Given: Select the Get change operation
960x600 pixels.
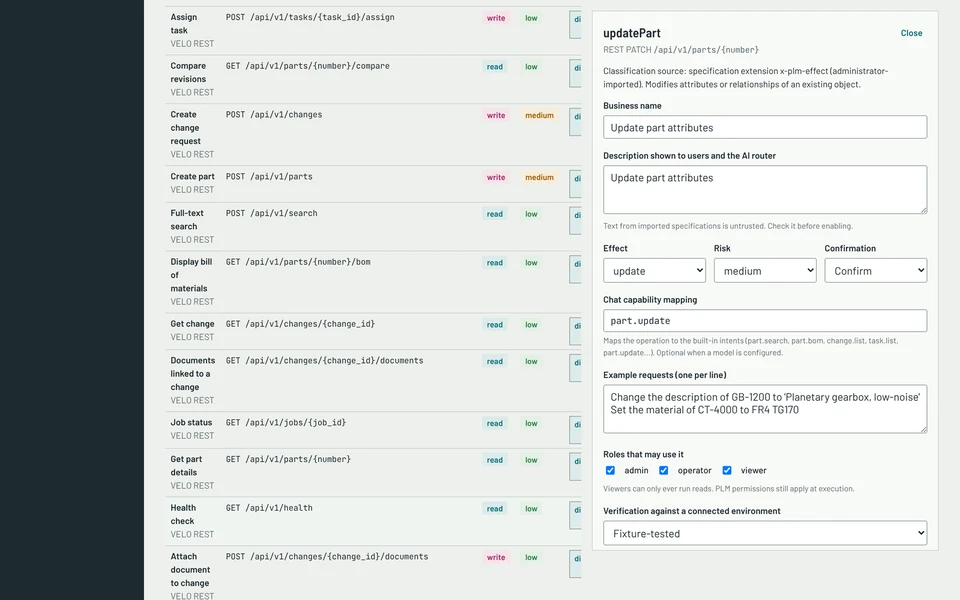Looking at the screenshot, I should tap(373, 331).
